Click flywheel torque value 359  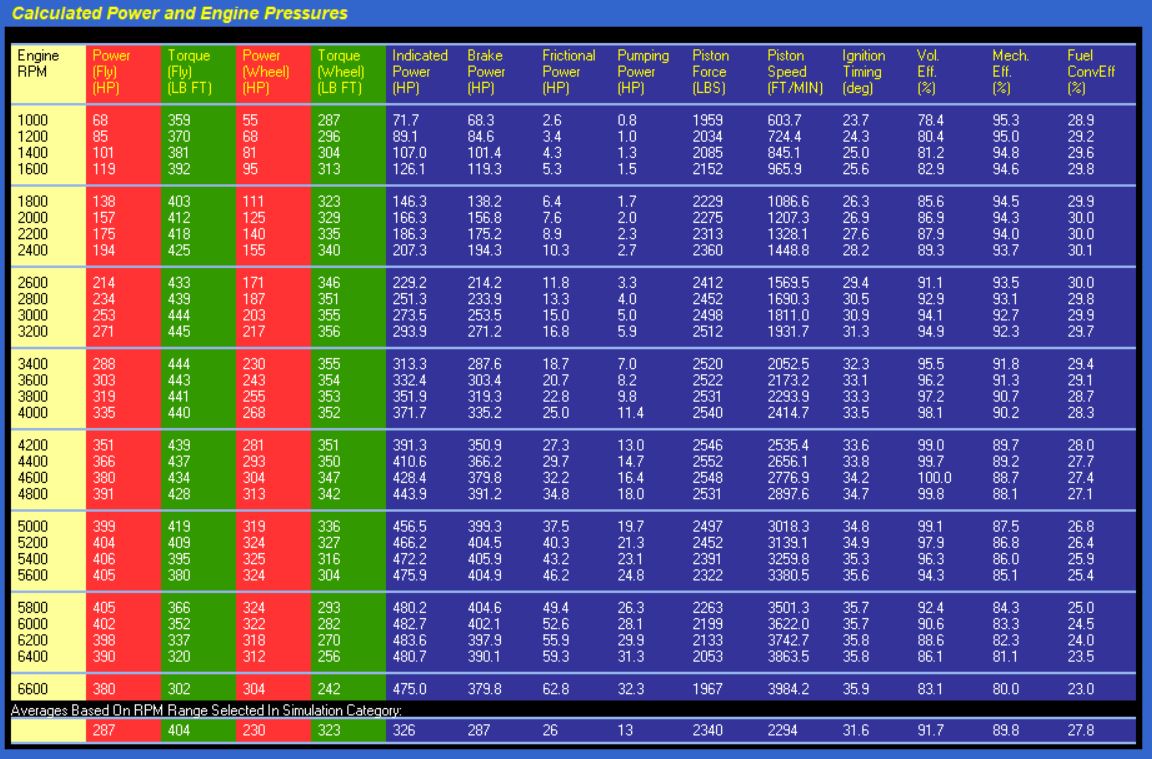179,120
